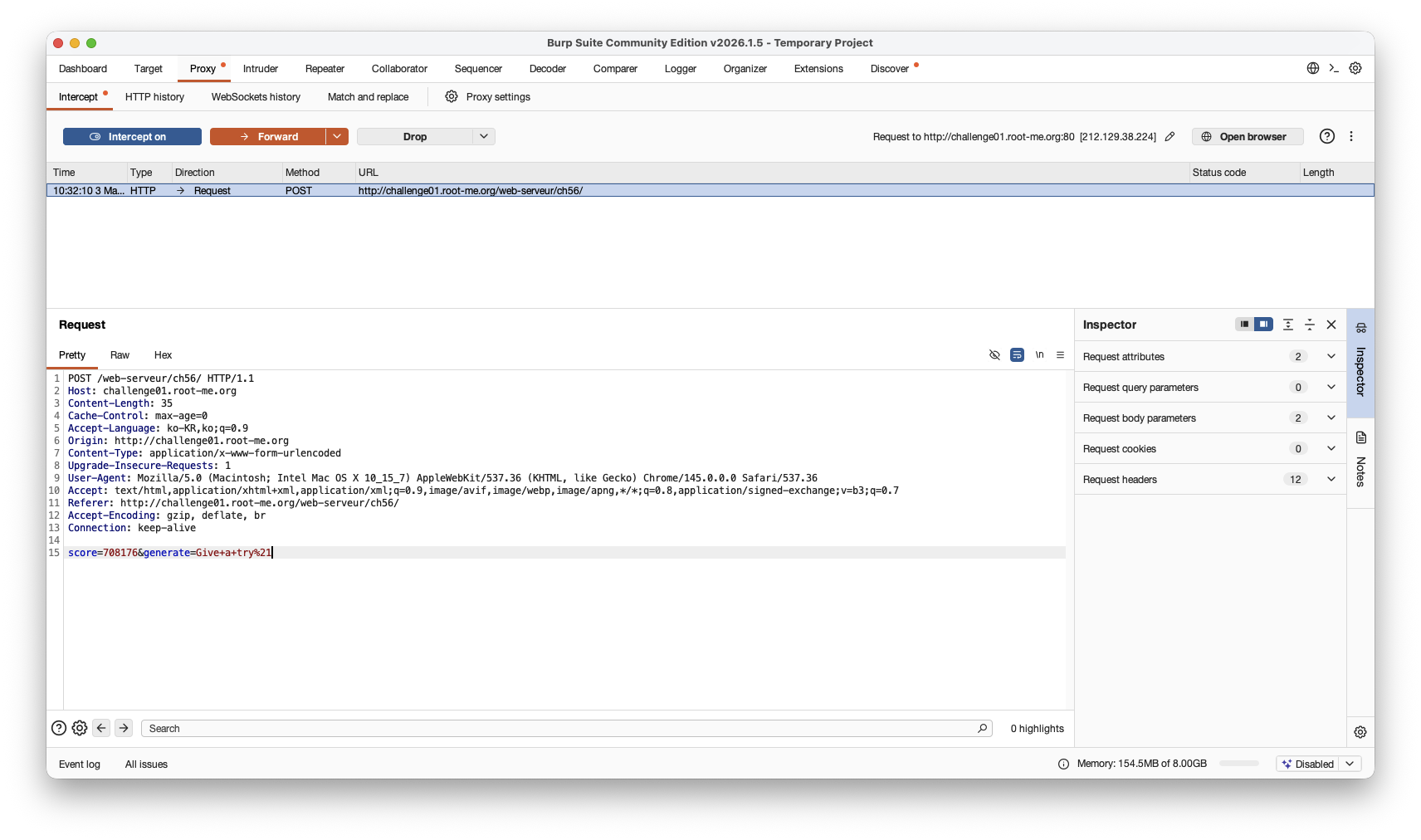Toggle hidden characters eye-slash icon in request editor
Viewport: 1421px width, 840px height.
click(x=994, y=355)
